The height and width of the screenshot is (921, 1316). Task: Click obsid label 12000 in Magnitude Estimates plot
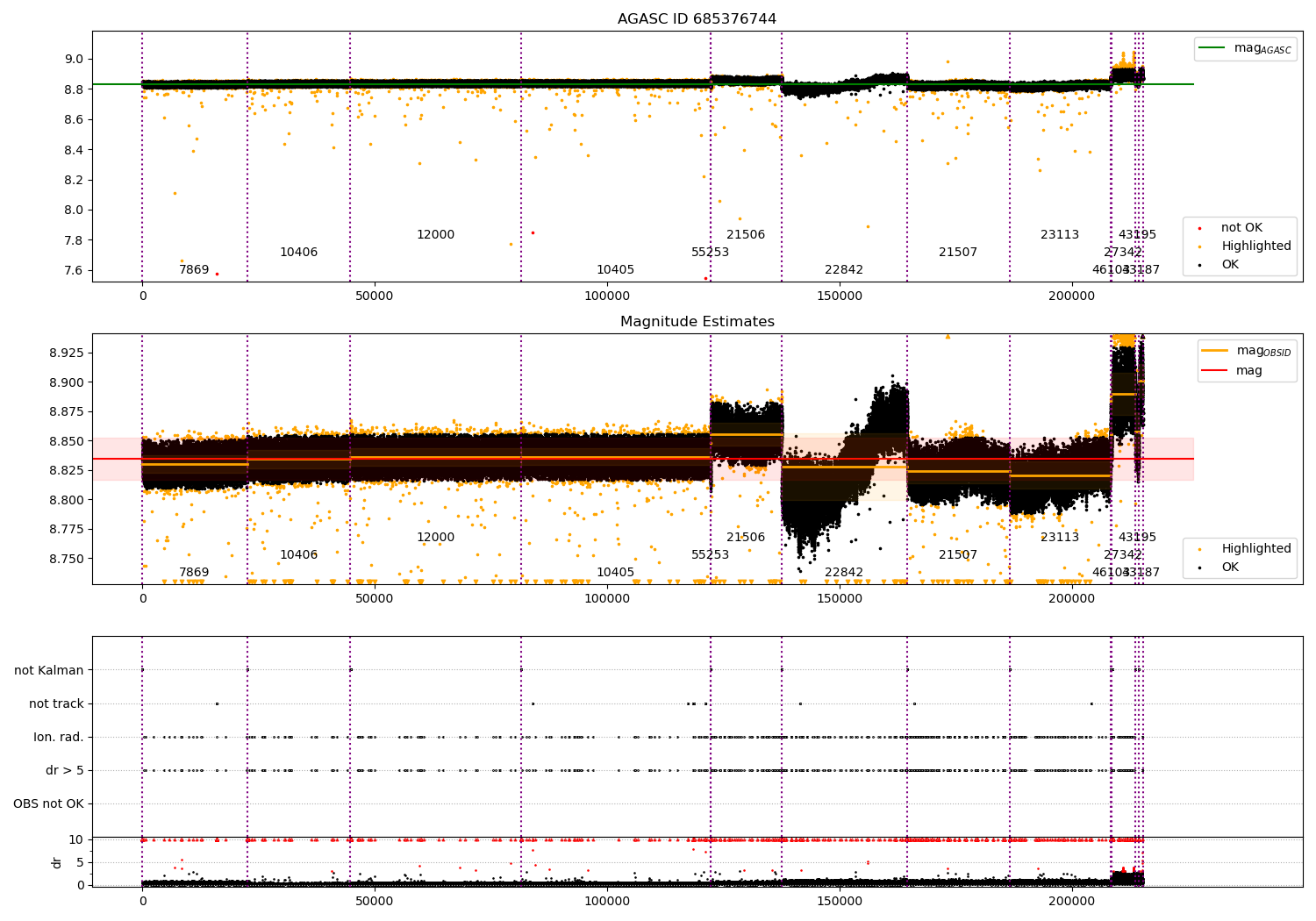(x=435, y=538)
